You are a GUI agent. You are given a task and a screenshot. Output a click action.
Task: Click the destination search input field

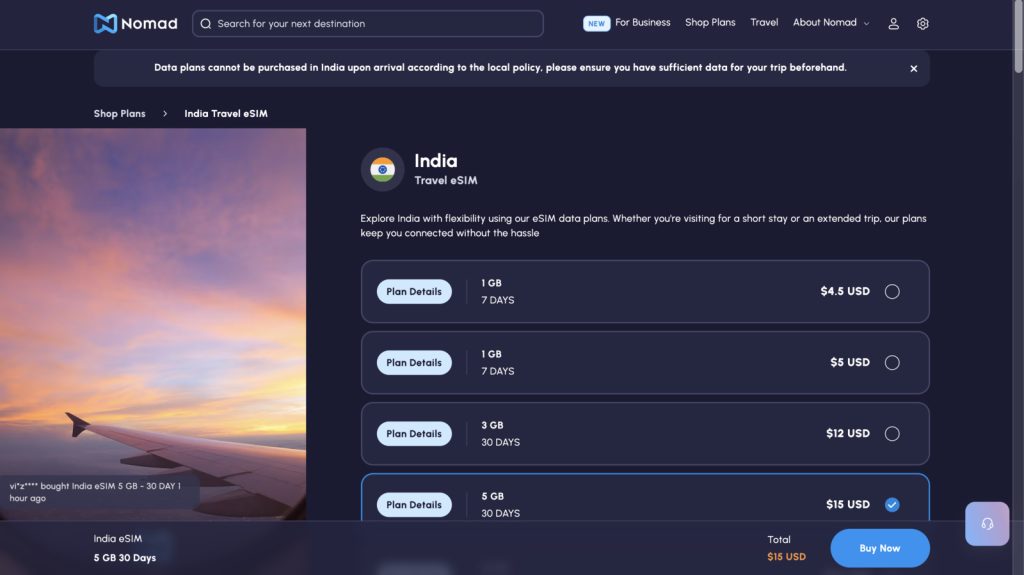(375, 24)
